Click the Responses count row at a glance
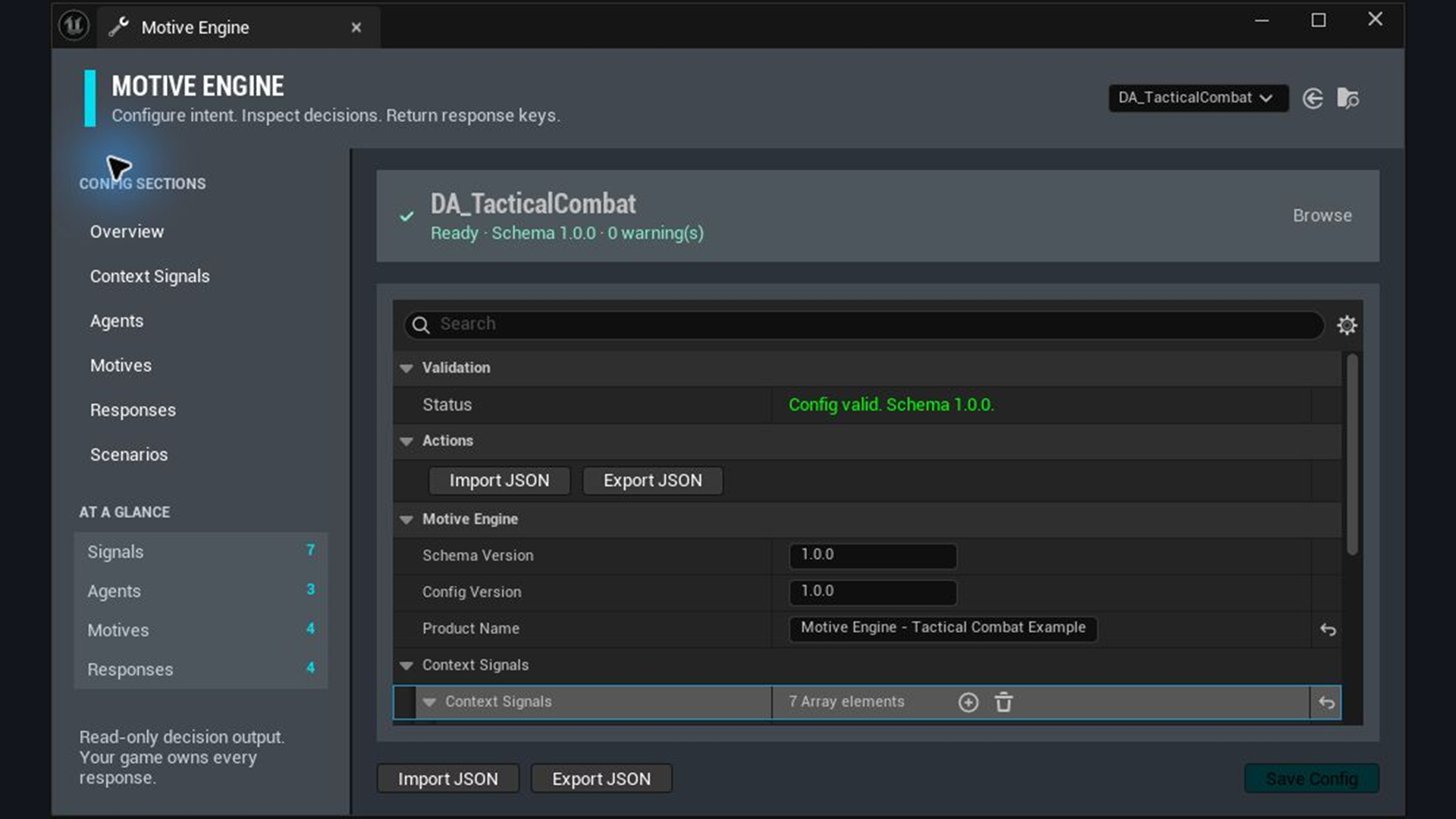This screenshot has width=1456, height=819. [x=201, y=670]
